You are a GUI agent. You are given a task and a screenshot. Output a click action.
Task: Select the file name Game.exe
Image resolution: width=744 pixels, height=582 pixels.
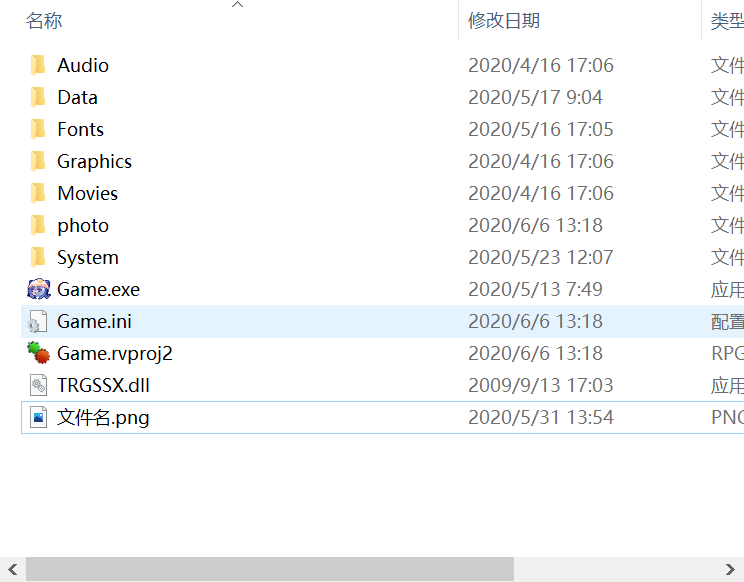pos(99,289)
